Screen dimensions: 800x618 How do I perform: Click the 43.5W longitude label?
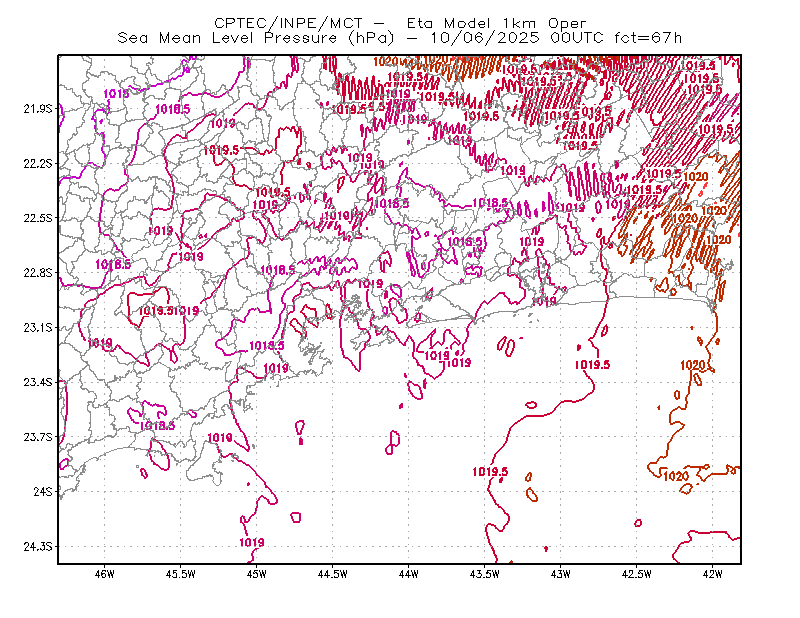coord(484,574)
